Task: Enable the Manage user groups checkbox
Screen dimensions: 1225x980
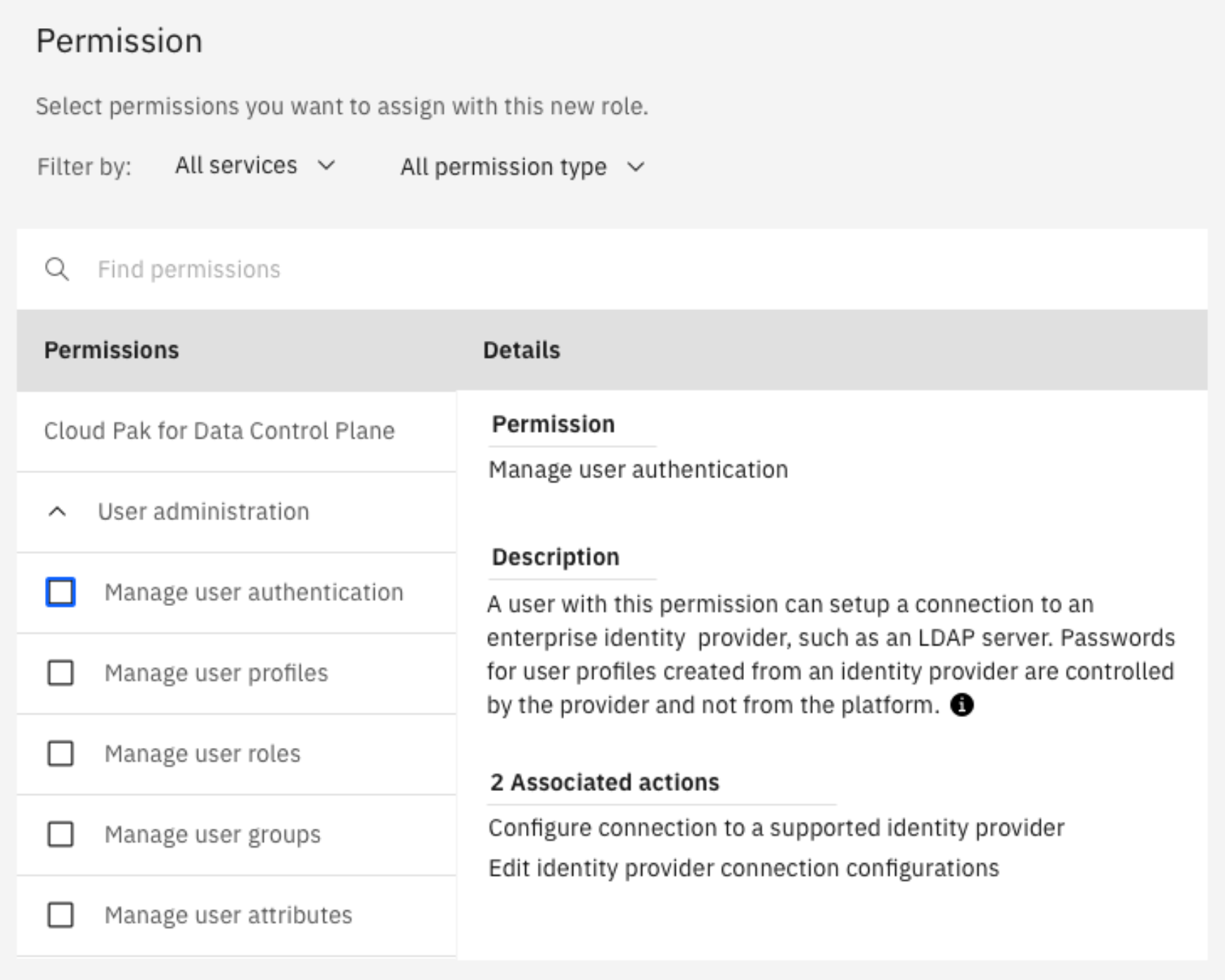Action: pos(60,834)
